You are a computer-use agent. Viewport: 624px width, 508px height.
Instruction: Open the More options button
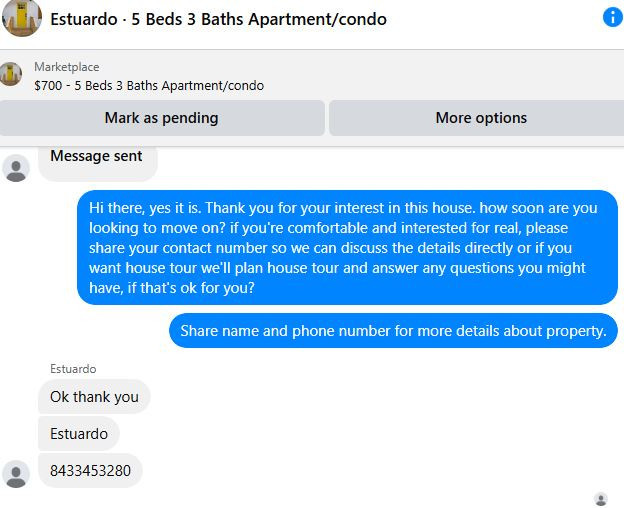click(x=477, y=118)
